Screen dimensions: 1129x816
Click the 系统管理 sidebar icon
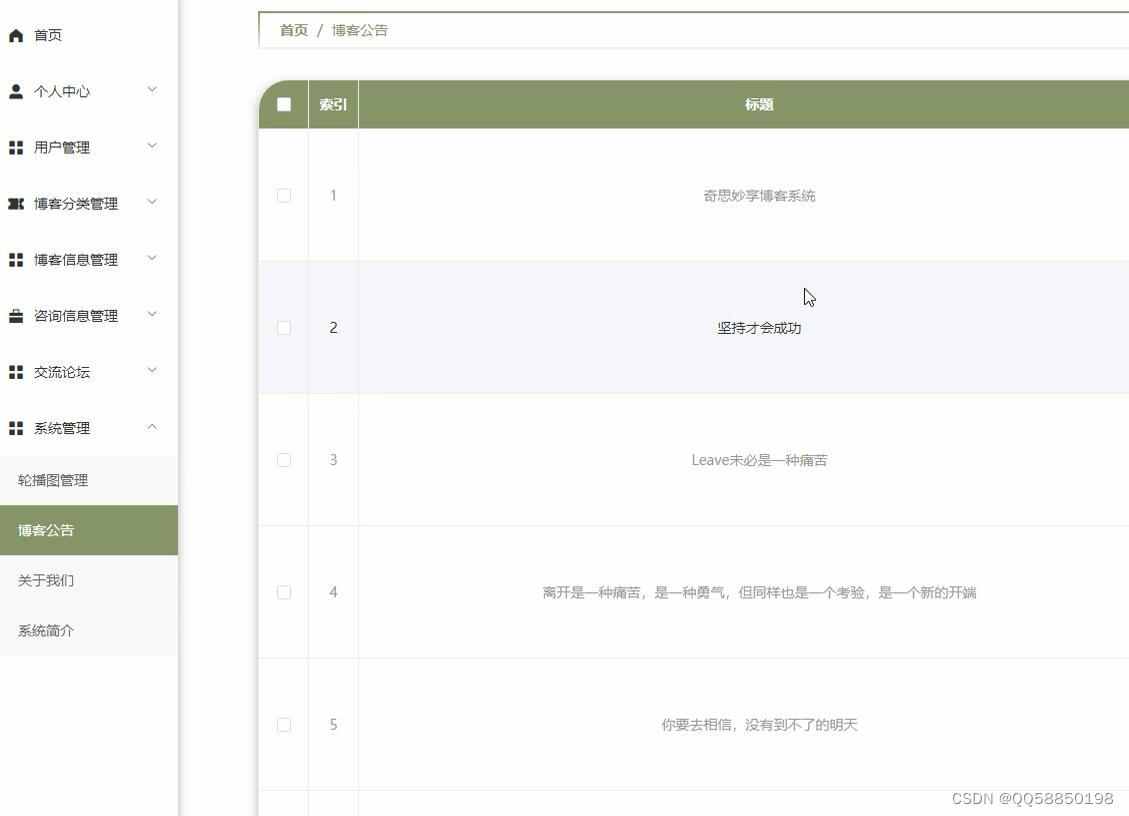[x=15, y=427]
